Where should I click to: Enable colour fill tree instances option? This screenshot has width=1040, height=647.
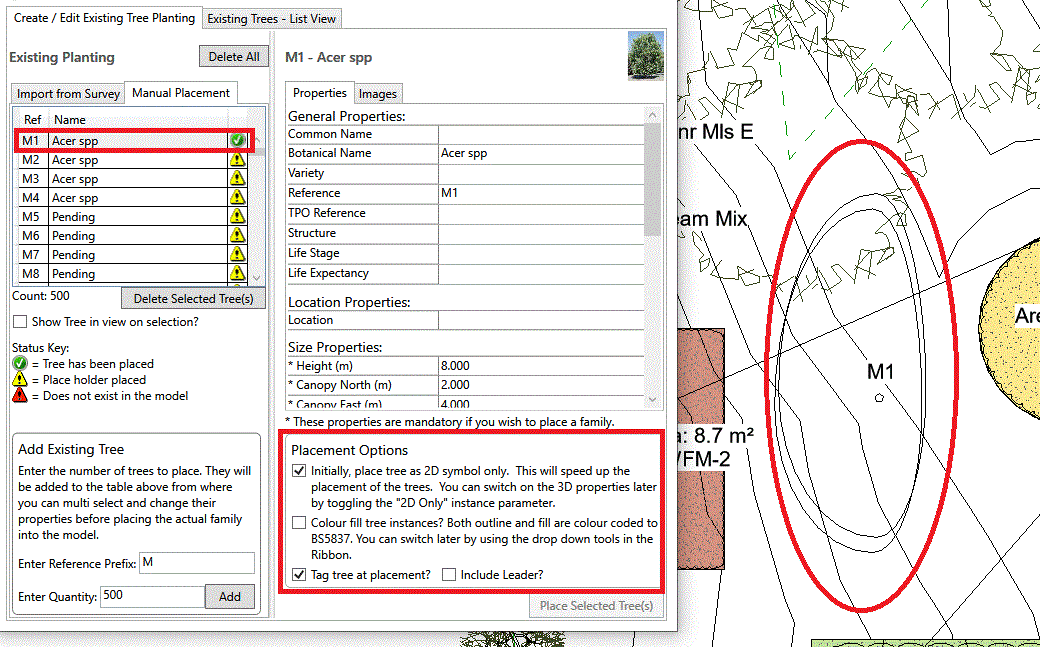point(299,523)
